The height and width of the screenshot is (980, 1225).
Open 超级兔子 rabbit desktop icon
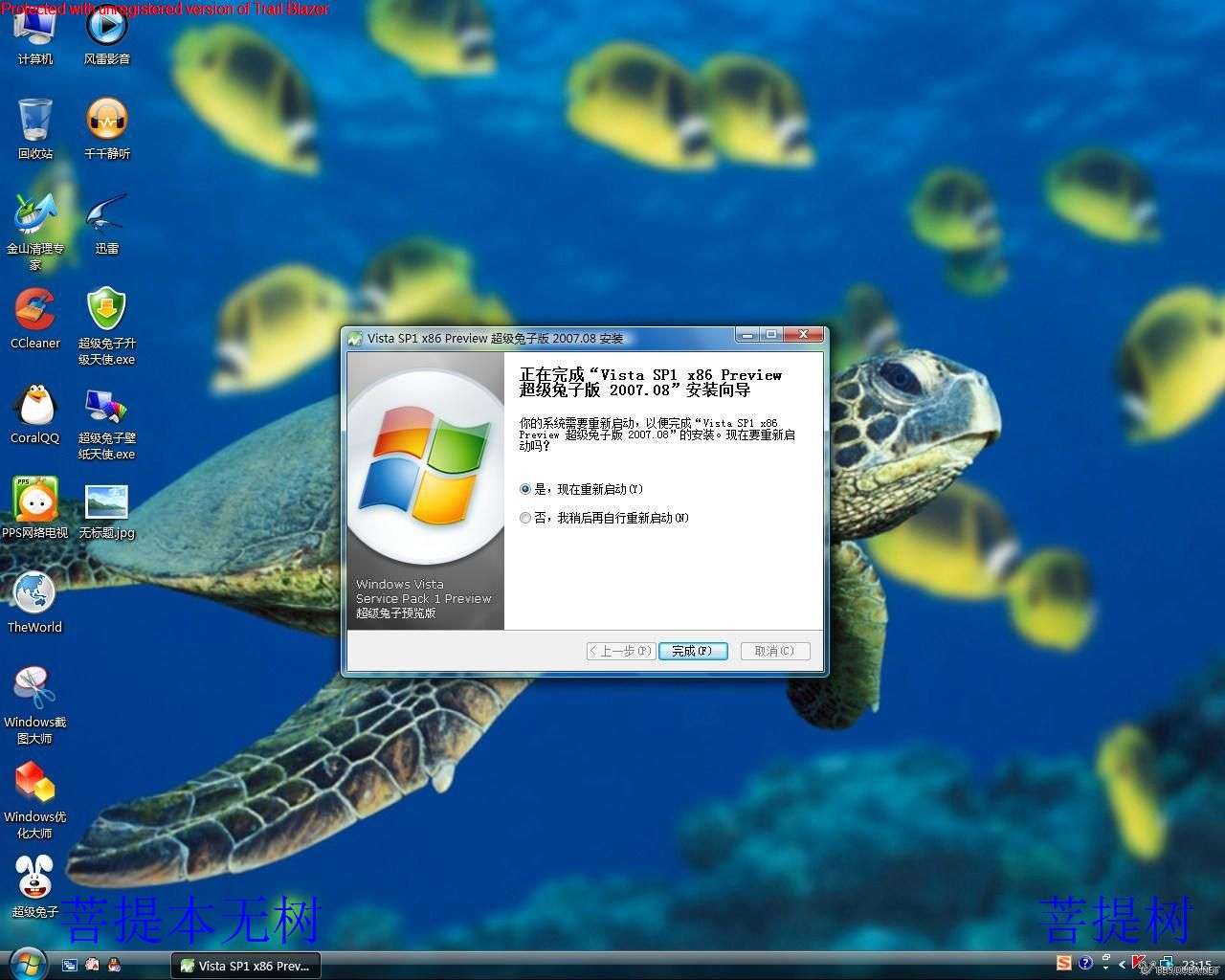tap(35, 879)
